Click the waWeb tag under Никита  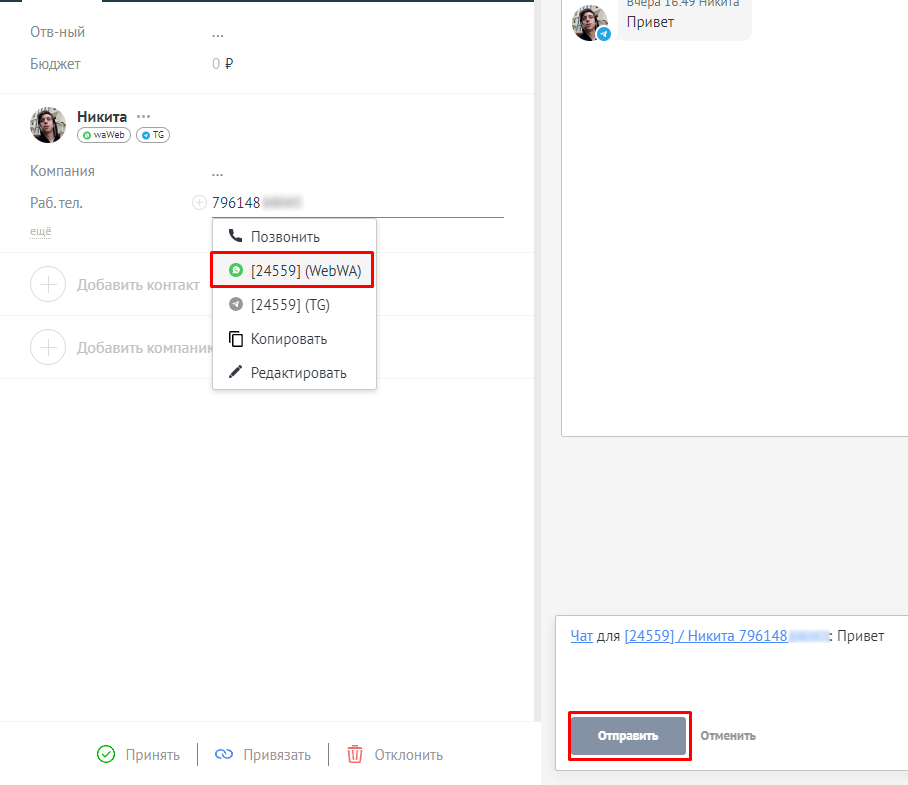tap(104, 135)
